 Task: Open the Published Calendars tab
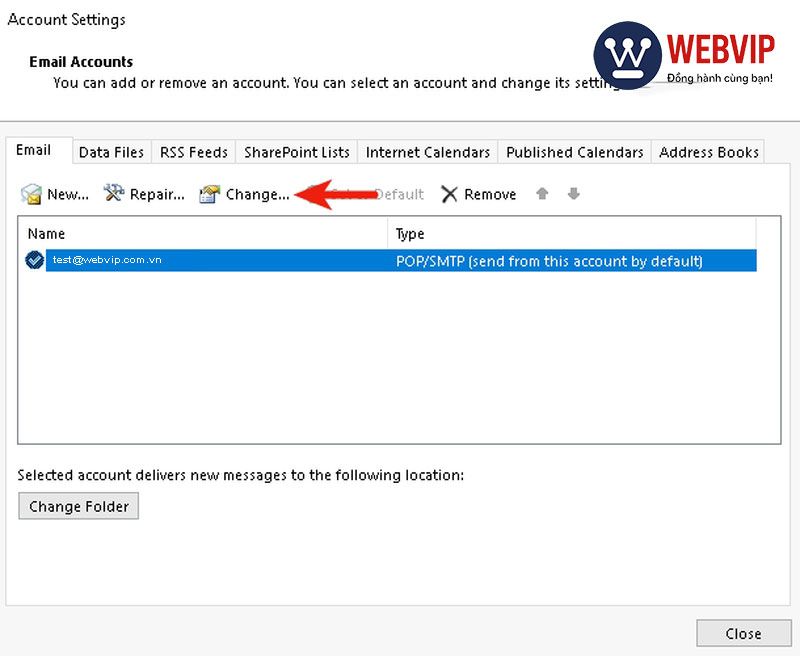tap(574, 152)
